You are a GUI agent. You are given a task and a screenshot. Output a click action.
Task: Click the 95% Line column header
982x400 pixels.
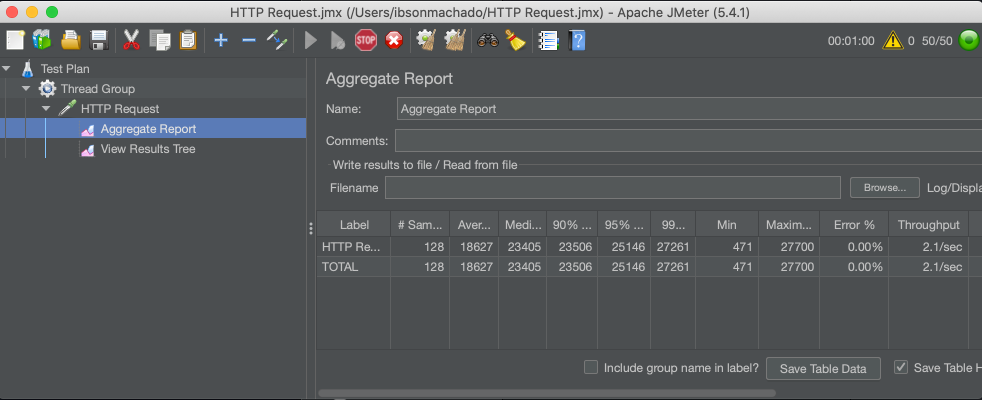pos(624,225)
